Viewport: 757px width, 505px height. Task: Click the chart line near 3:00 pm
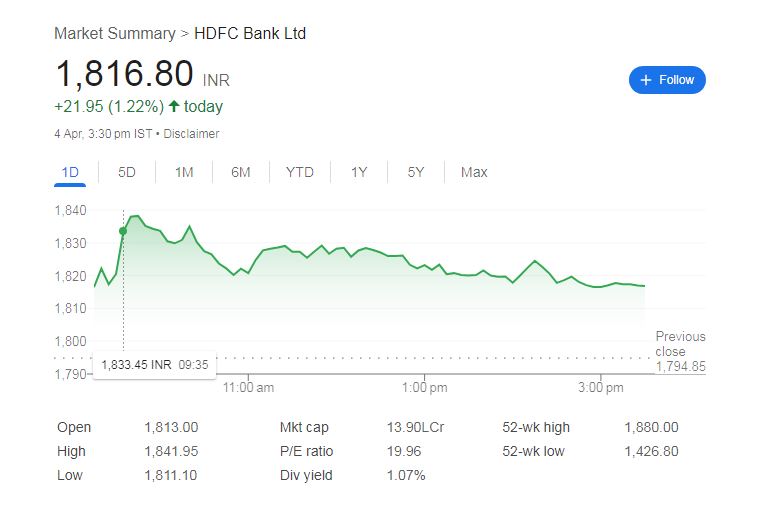[x=601, y=286]
